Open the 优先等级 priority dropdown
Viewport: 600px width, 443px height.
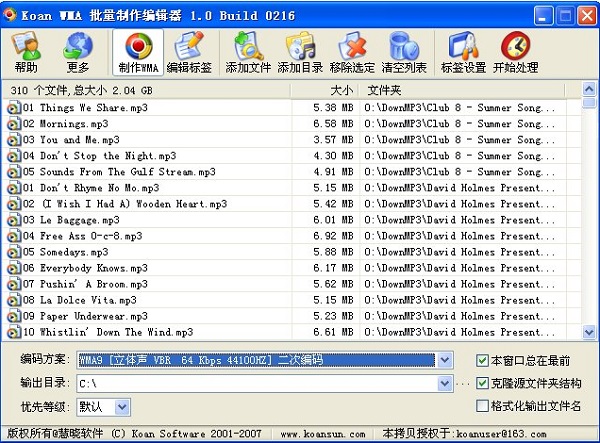point(122,407)
